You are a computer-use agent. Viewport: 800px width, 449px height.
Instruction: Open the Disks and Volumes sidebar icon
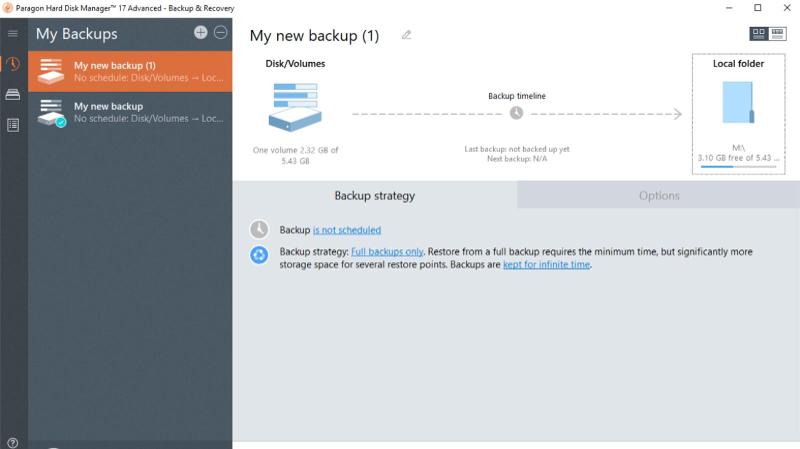click(13, 94)
